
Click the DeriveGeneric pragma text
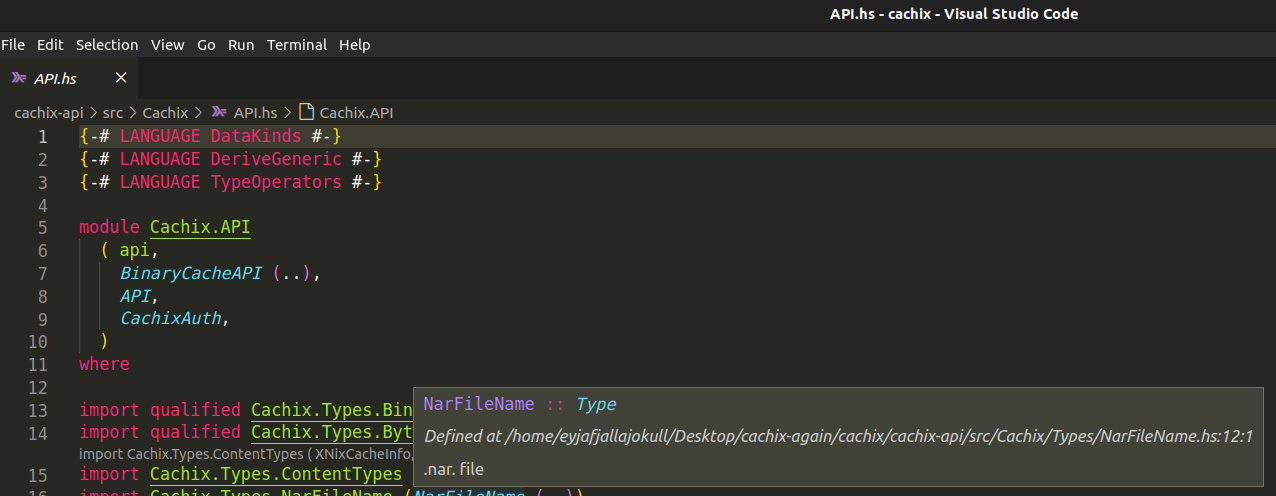click(275, 159)
